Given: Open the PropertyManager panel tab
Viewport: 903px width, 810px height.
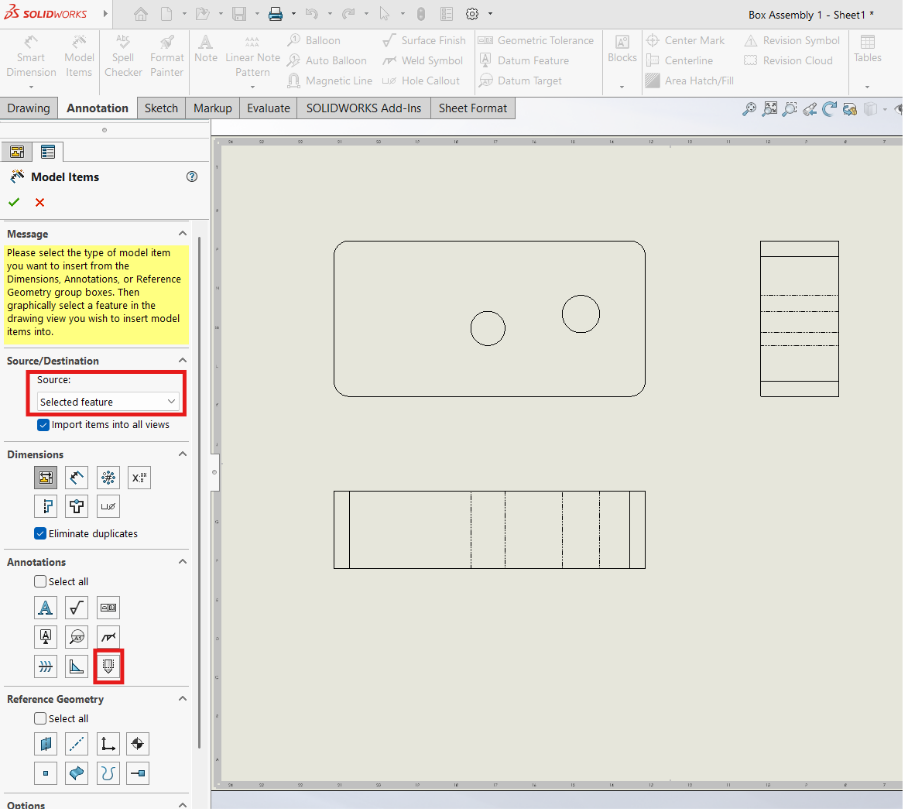Looking at the screenshot, I should click(x=47, y=152).
